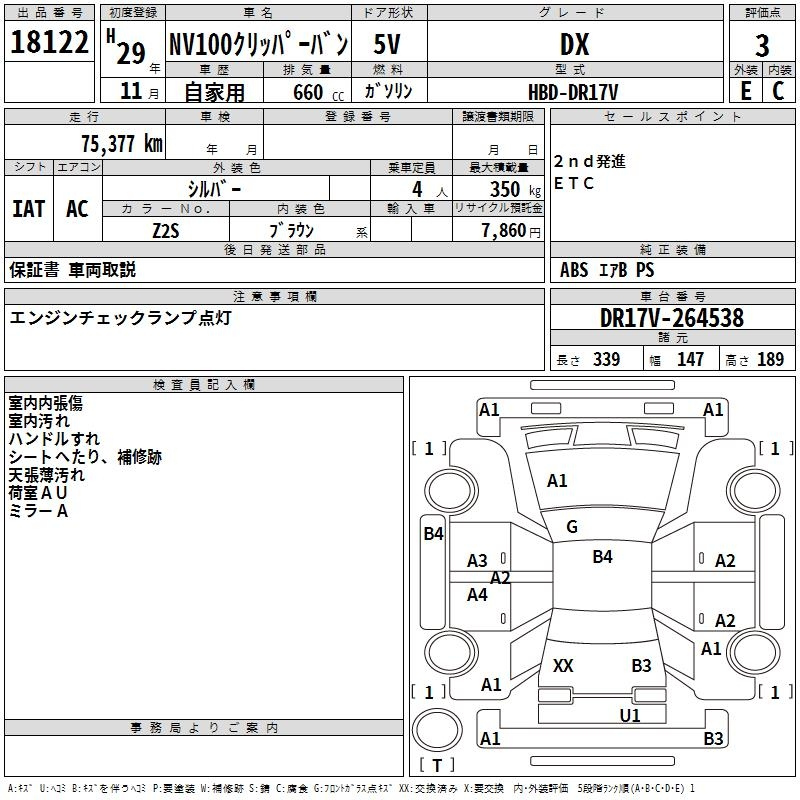This screenshot has height=800, width=800.
Task: Select the chassis number DR17V-264538
Action: coord(671,318)
